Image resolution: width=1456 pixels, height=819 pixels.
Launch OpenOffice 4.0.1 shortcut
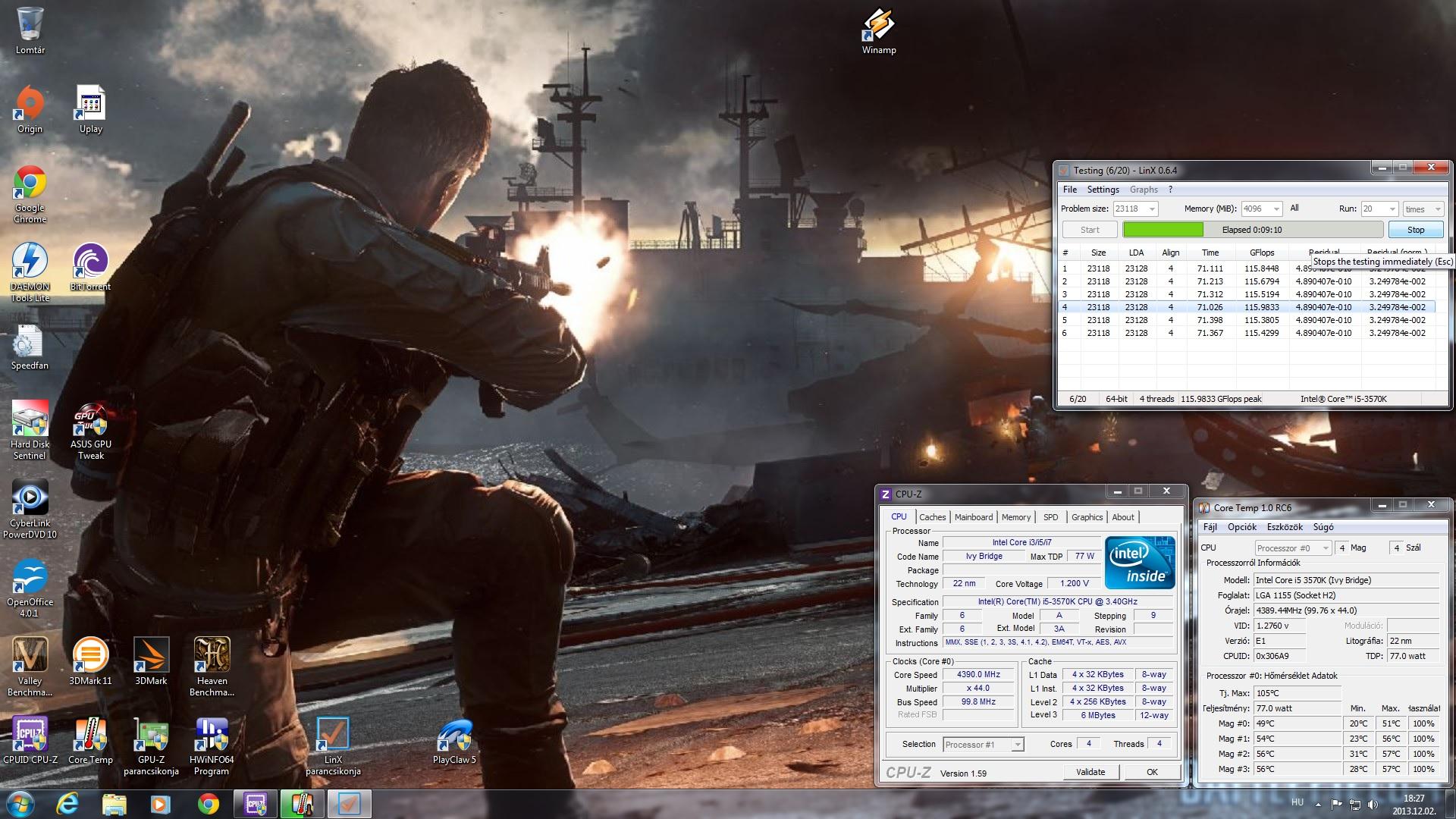[x=30, y=588]
